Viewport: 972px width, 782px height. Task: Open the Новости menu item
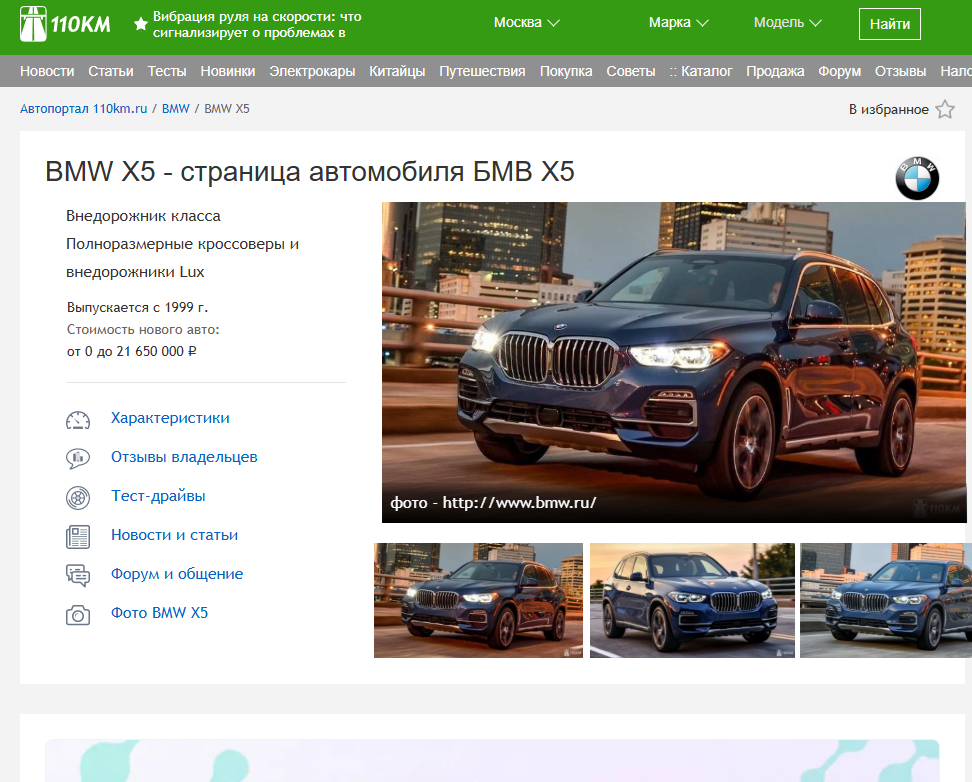pyautogui.click(x=47, y=71)
